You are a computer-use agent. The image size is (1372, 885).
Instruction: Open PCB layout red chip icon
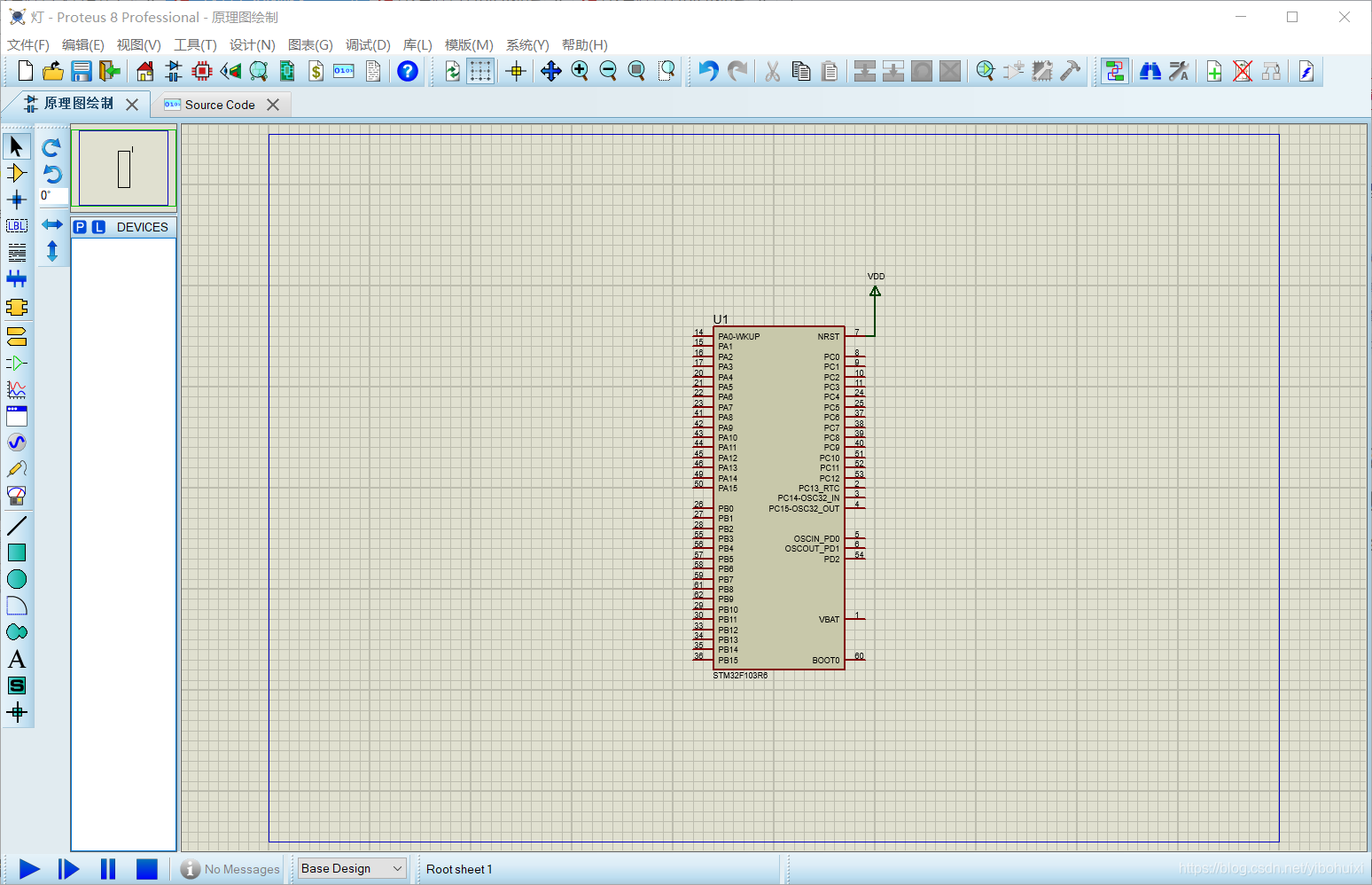click(202, 71)
